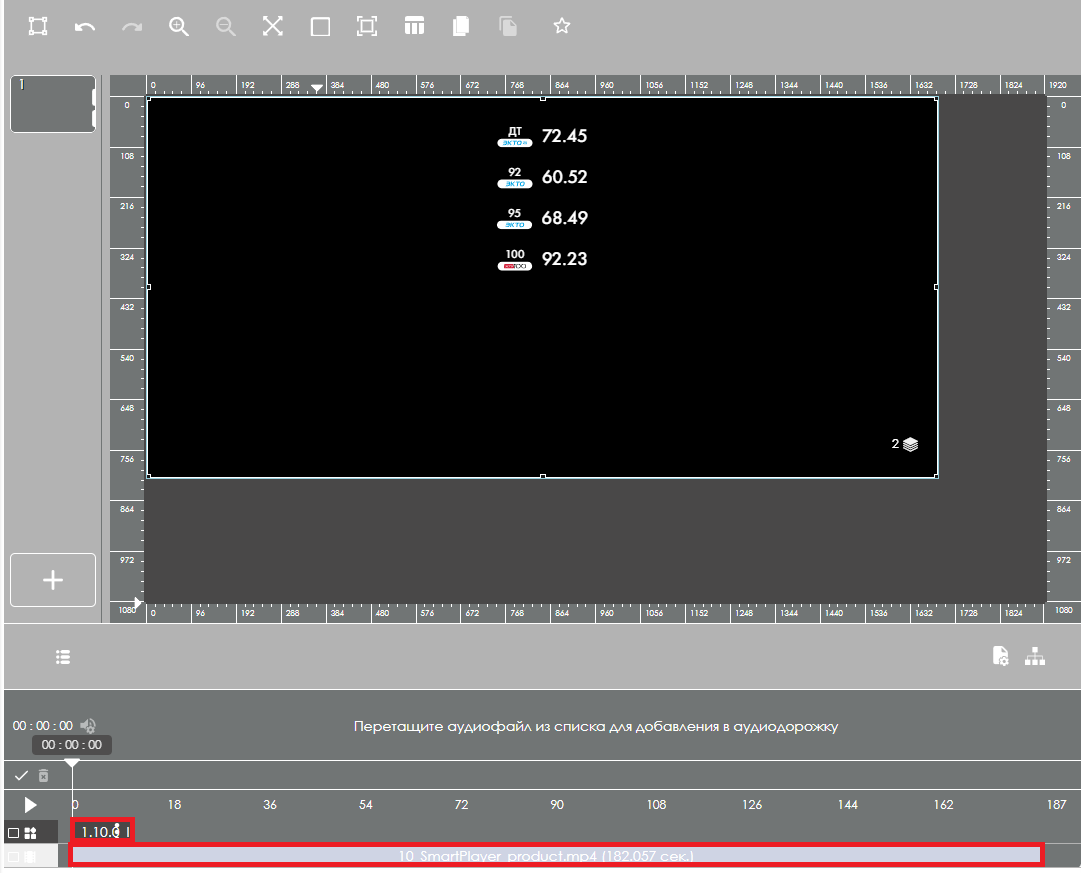
Task: Open the file settings icon
Action: tap(1000, 656)
